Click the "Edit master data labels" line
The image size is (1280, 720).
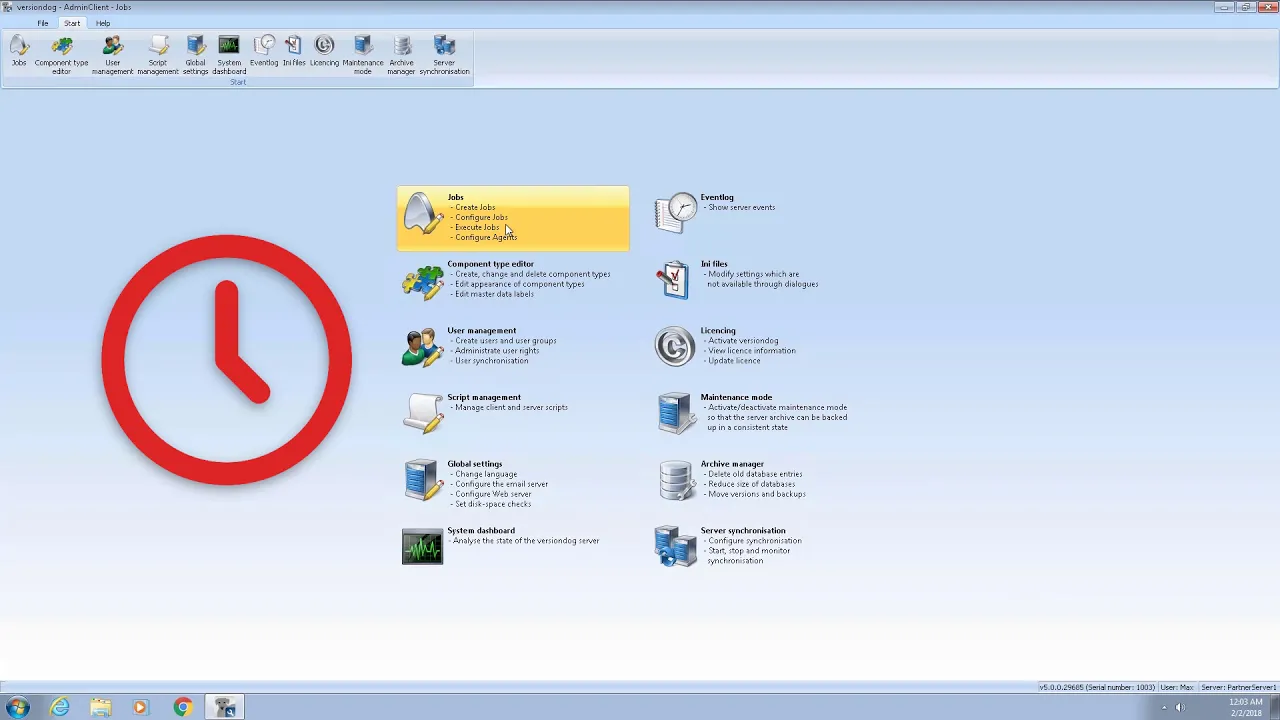click(x=492, y=294)
